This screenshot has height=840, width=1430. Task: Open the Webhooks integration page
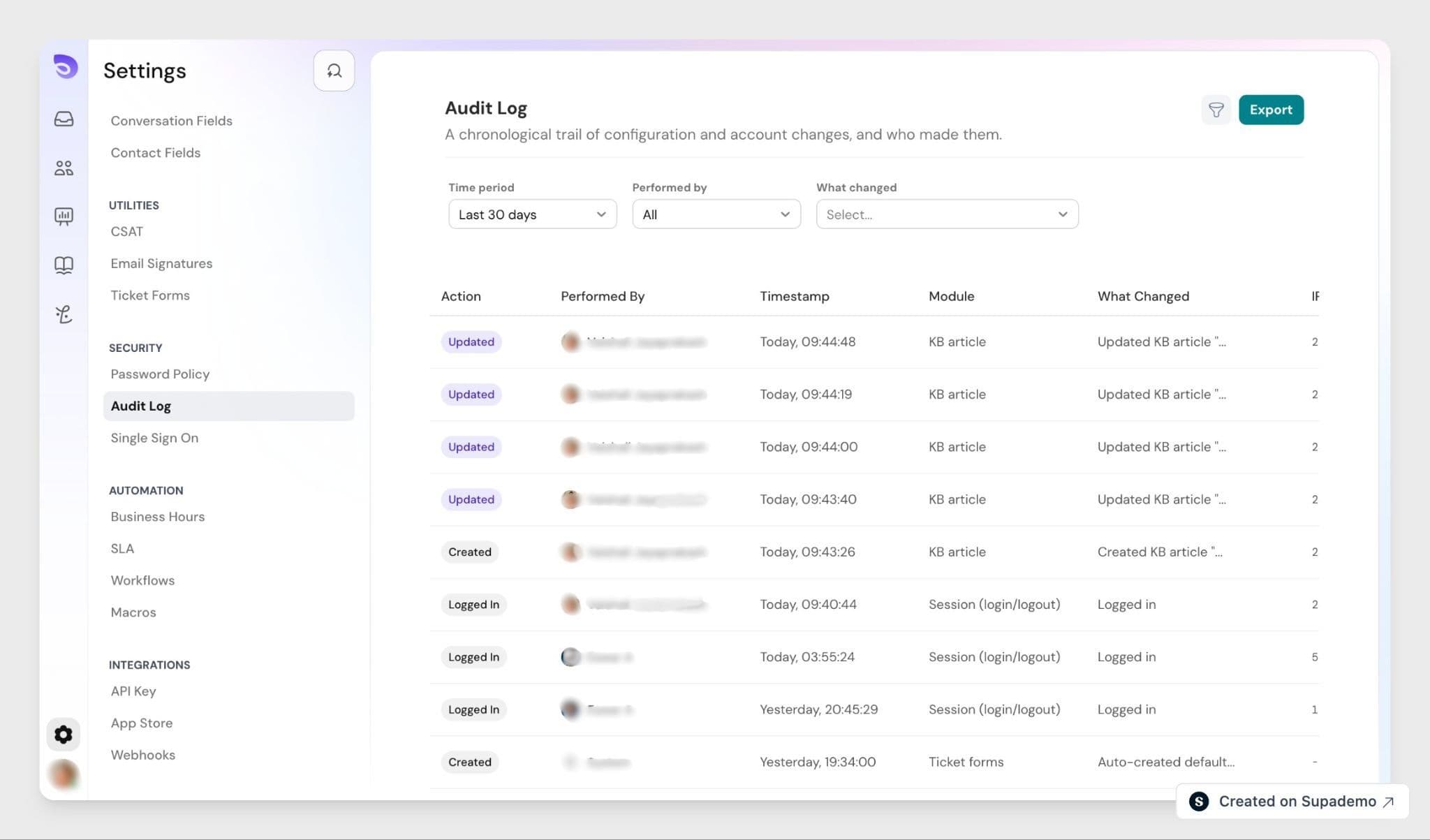[142, 755]
